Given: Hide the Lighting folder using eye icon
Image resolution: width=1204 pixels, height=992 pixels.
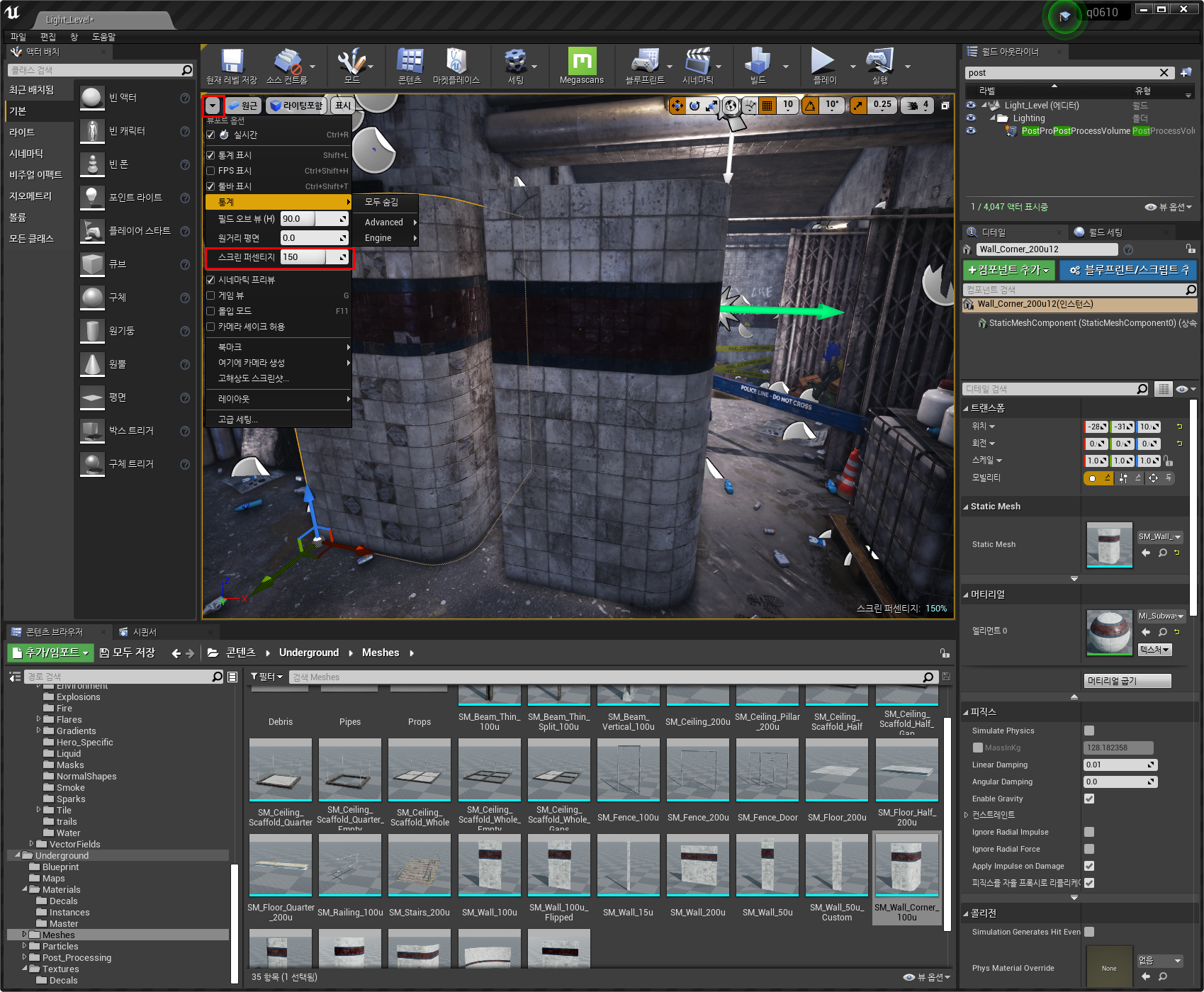Looking at the screenshot, I should coord(971,118).
